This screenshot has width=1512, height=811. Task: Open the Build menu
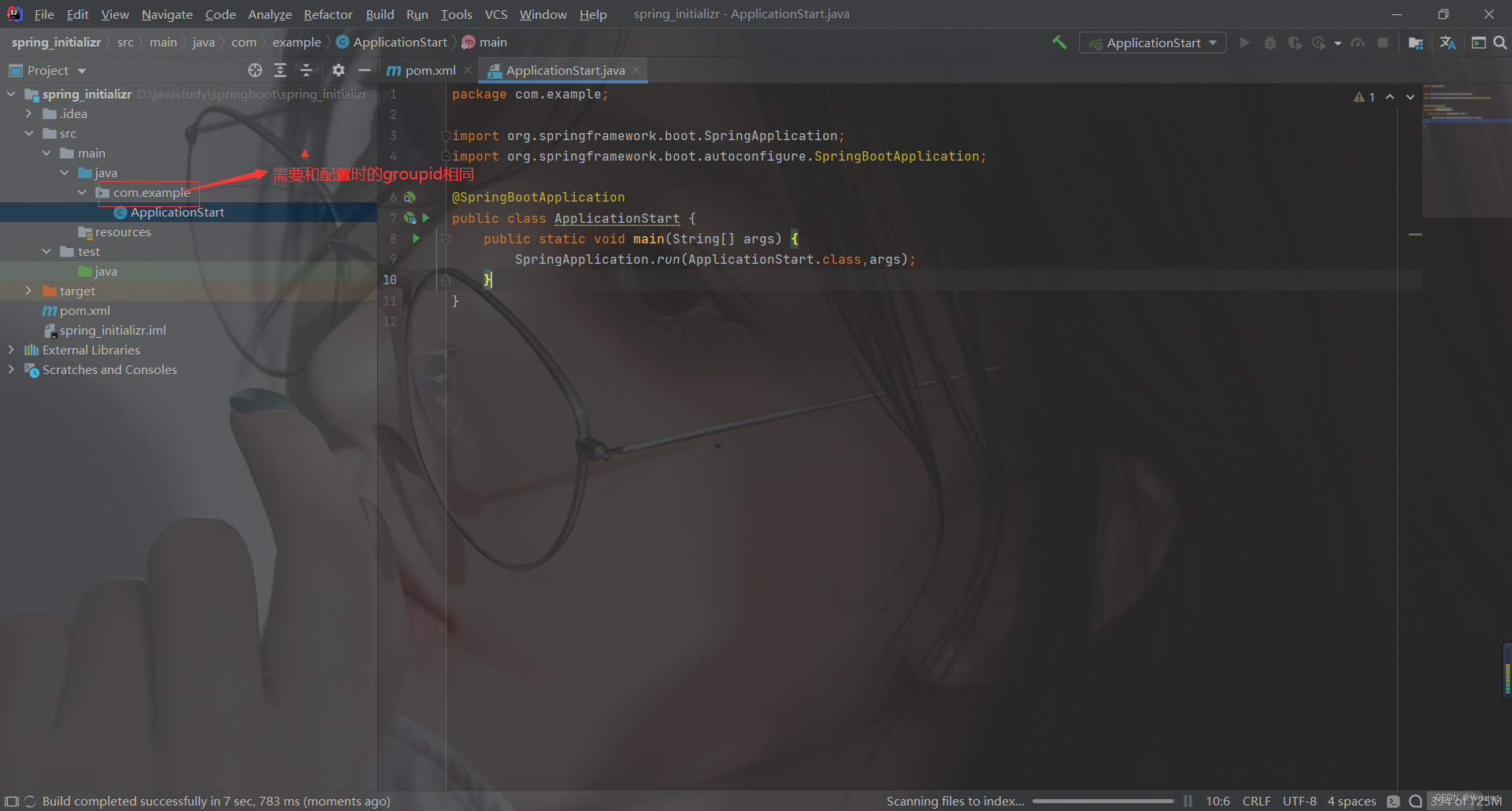[x=380, y=14]
